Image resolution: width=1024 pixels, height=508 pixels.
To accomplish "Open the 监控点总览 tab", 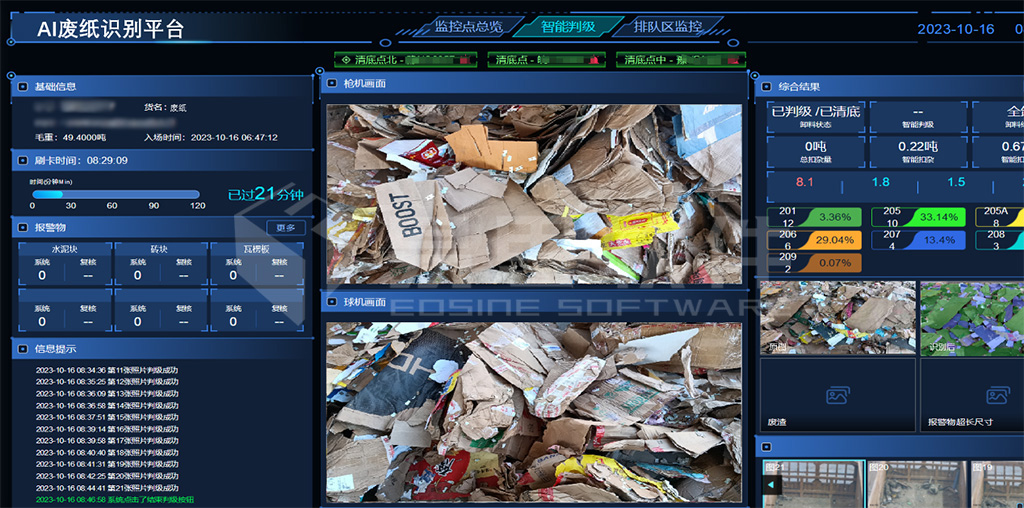I will click(468, 27).
